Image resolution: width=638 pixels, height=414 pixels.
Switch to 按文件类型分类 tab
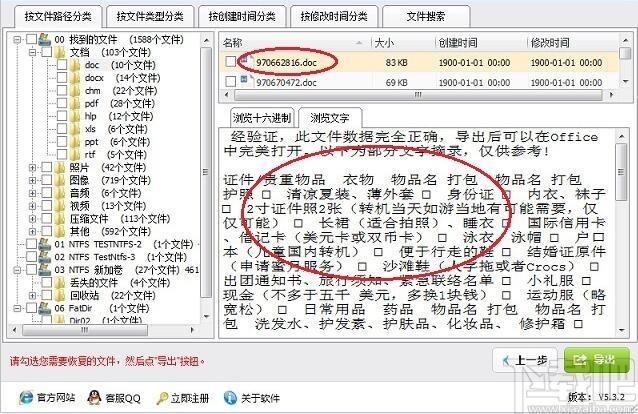tap(149, 16)
